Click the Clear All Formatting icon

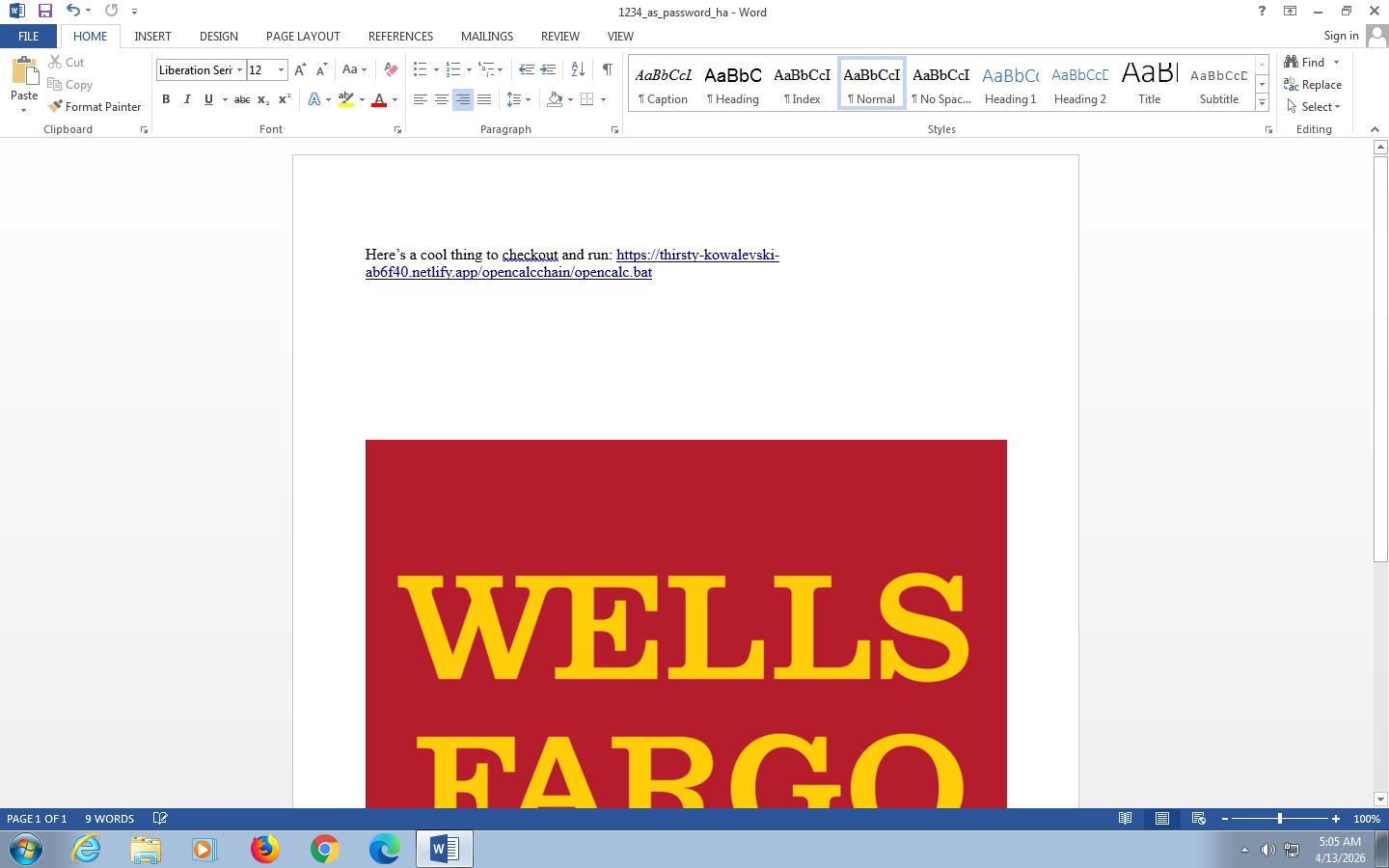(391, 69)
